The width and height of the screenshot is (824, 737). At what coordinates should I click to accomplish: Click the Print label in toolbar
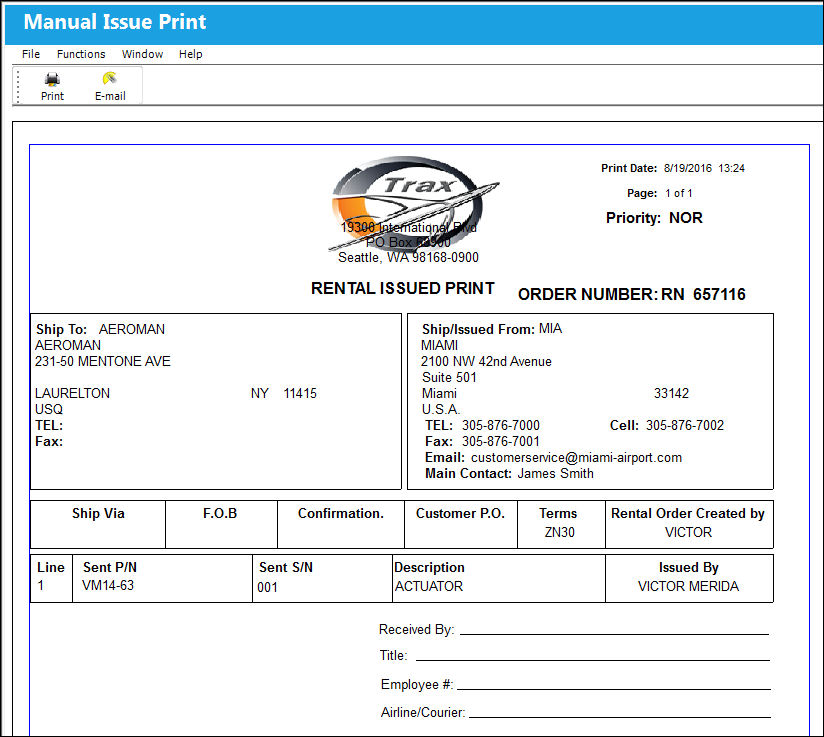(52, 96)
